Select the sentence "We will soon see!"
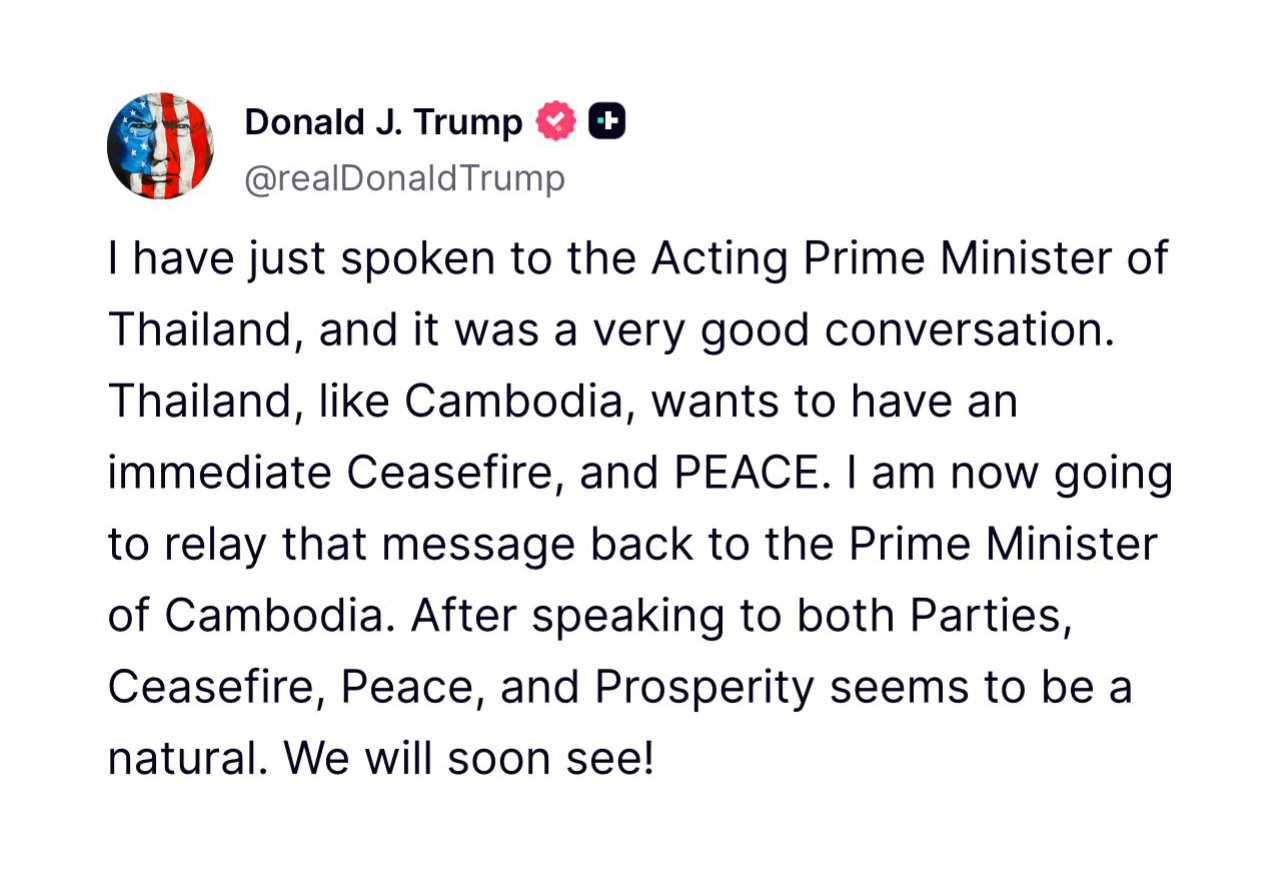1265x873 pixels. tap(469, 759)
